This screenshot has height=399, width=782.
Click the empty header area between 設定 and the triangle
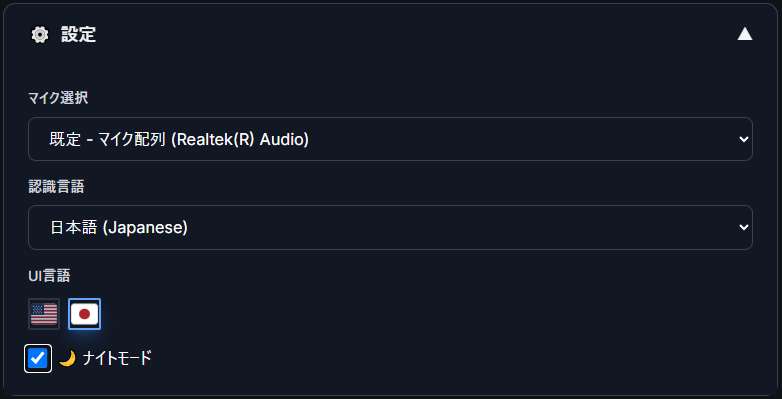416,34
